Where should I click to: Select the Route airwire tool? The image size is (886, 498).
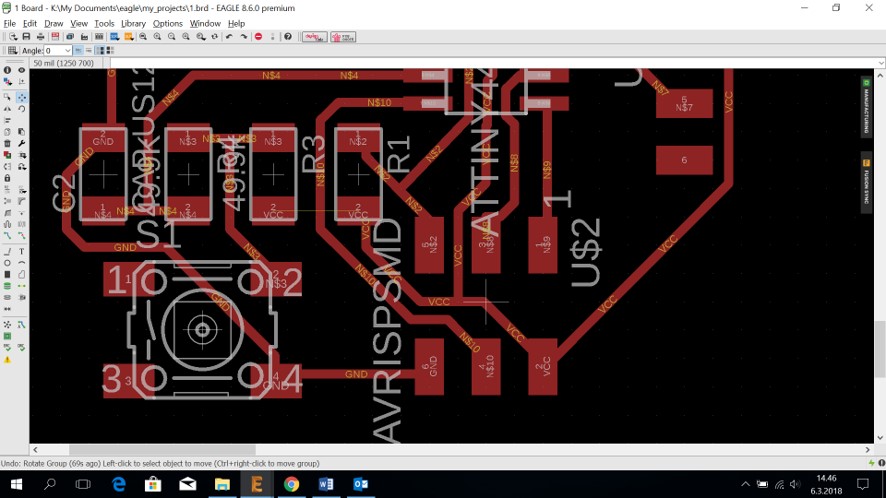click(7, 235)
